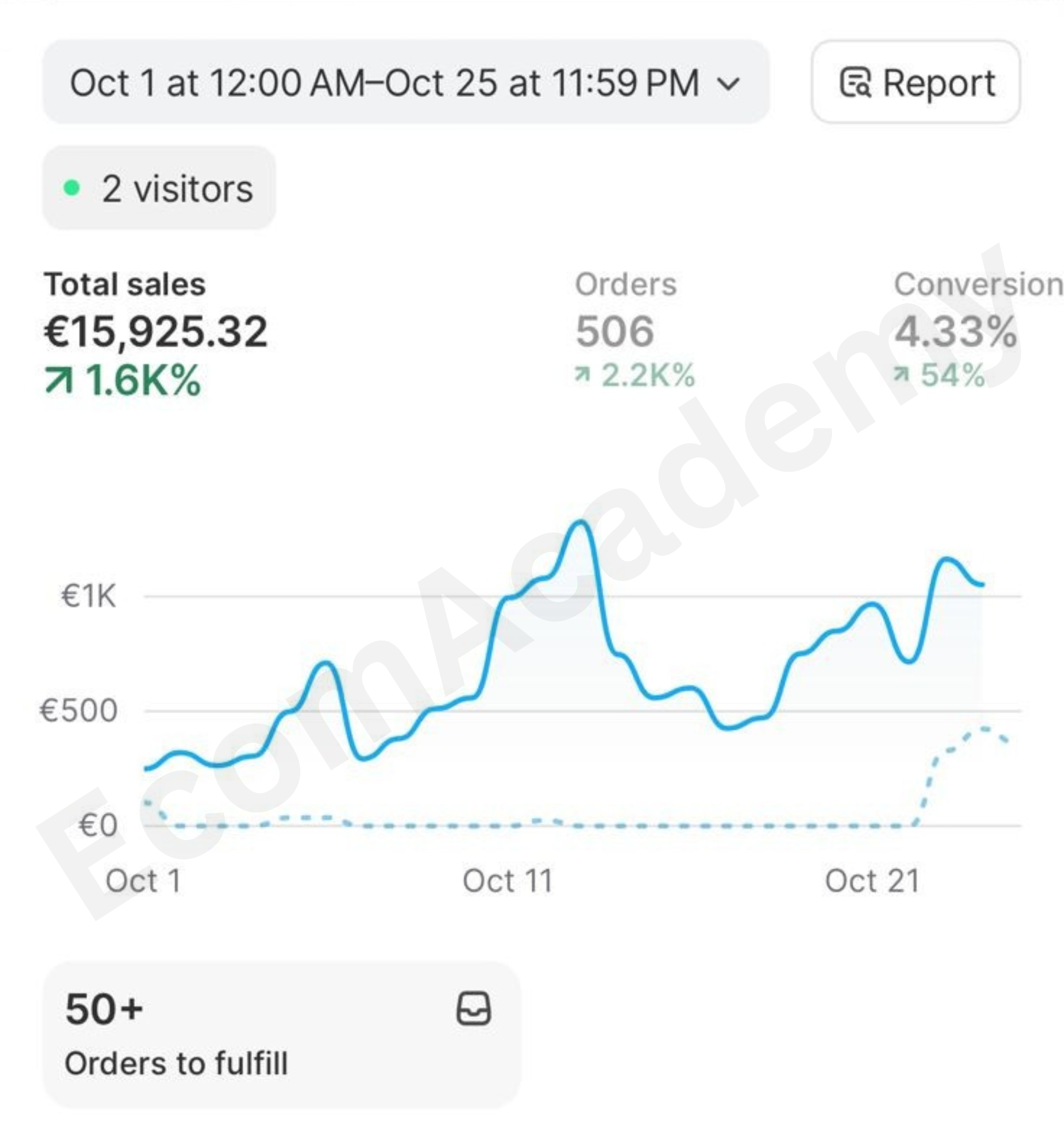Click the green live visitors dot
Image resolution: width=1064 pixels, height=1139 pixels.
point(72,188)
